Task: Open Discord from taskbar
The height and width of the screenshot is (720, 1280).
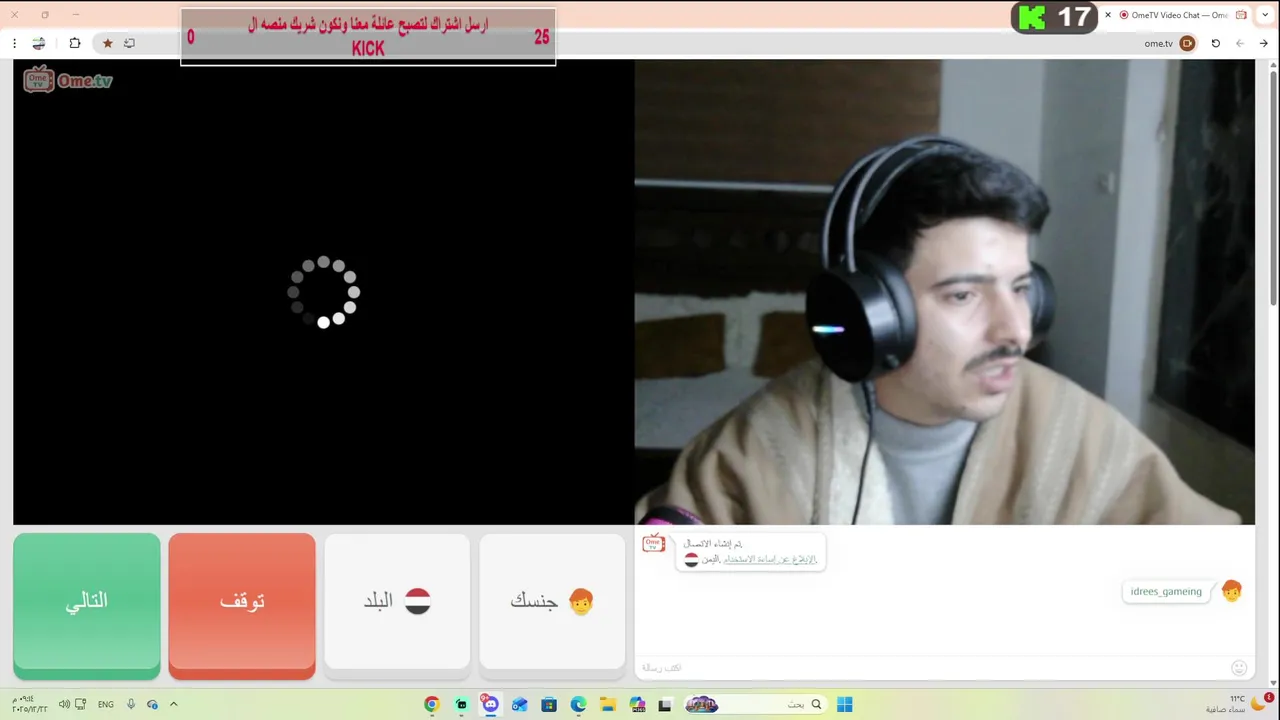Action: [x=490, y=704]
